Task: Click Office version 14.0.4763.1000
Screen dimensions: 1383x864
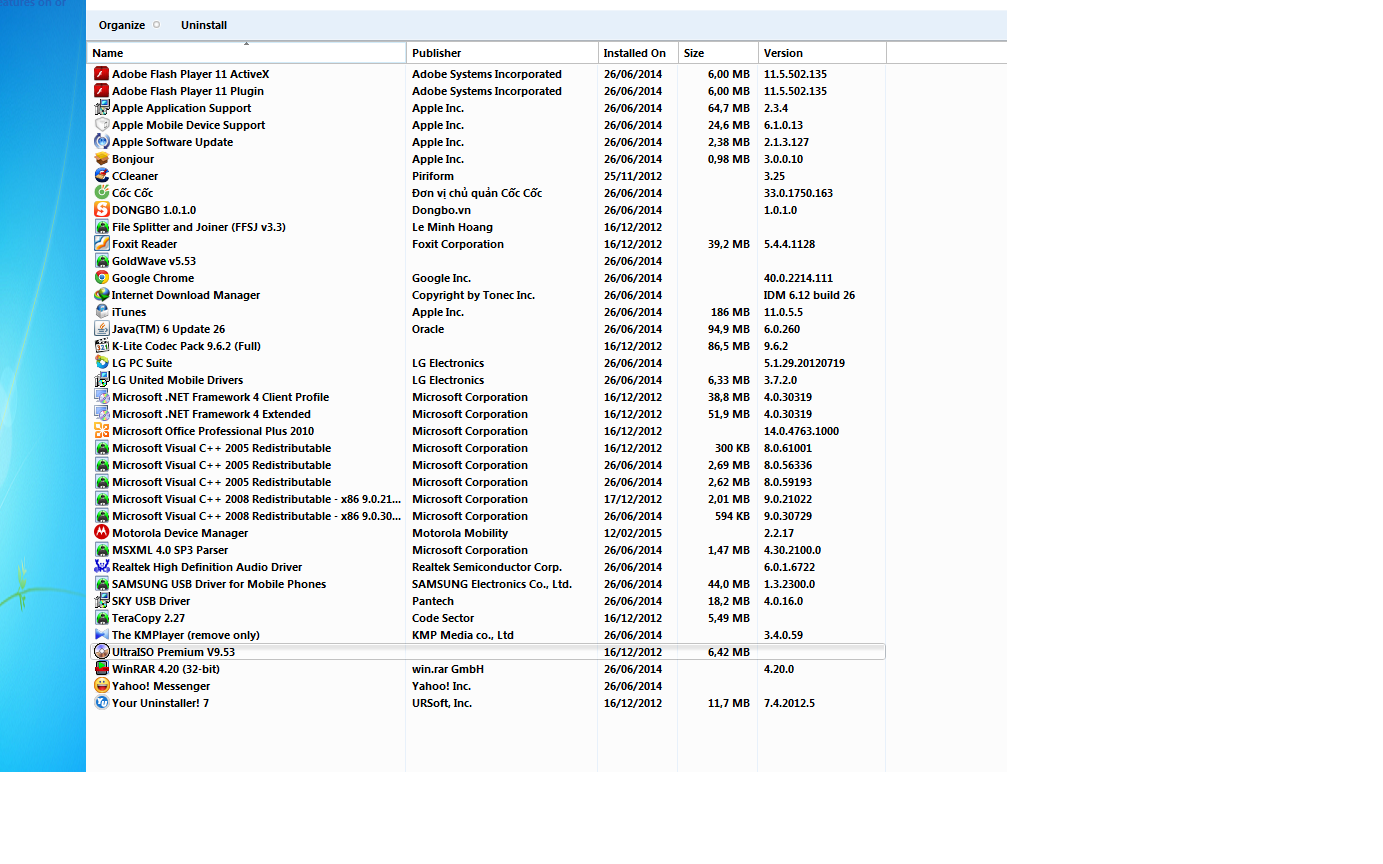Action: pos(801,431)
